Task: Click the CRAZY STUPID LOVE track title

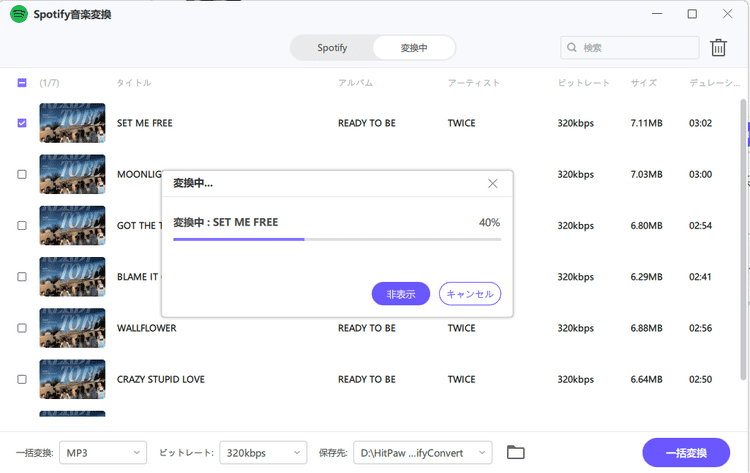Action: pos(161,379)
